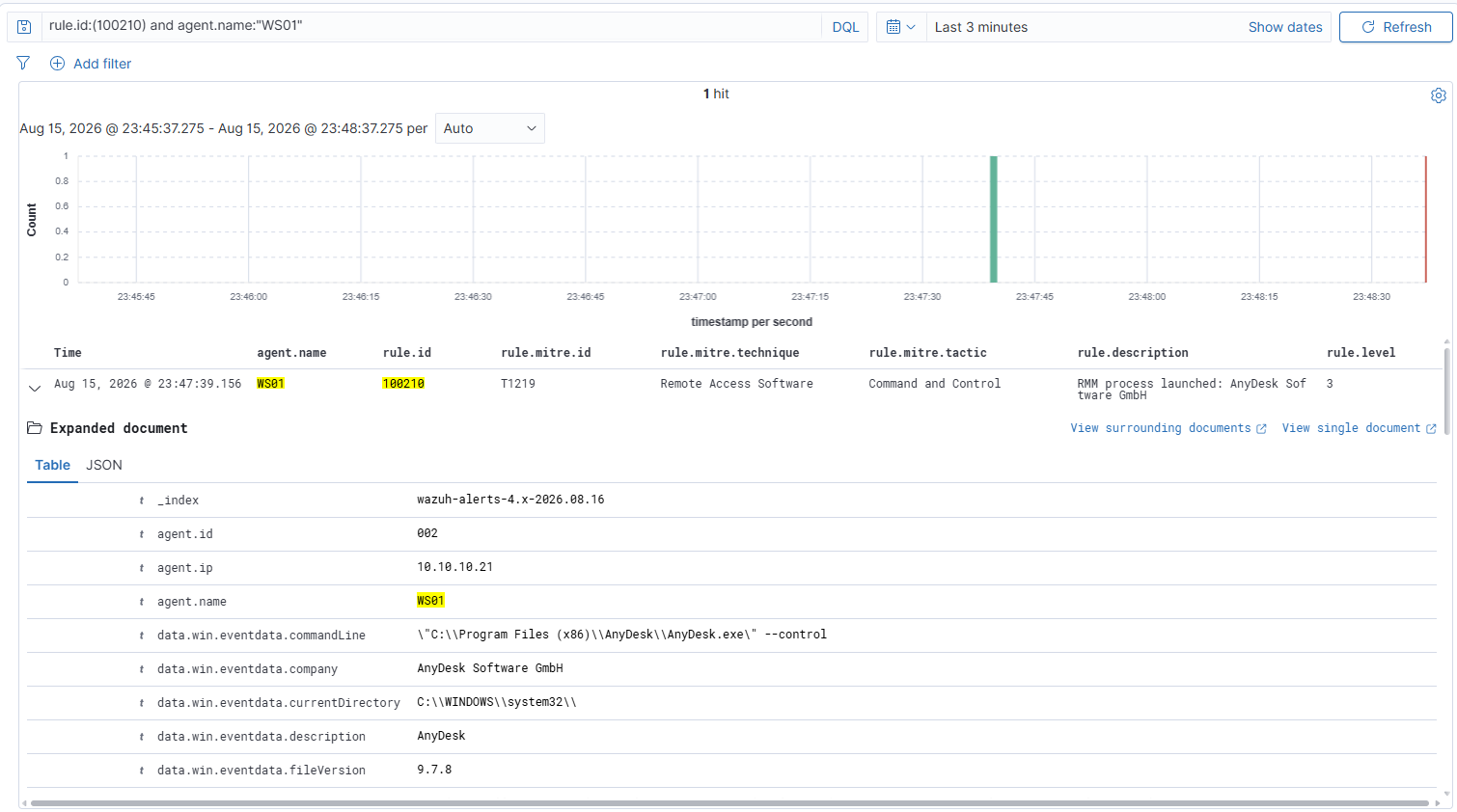The height and width of the screenshot is (812, 1457).
Task: Click the company field type icon
Action: click(x=142, y=669)
